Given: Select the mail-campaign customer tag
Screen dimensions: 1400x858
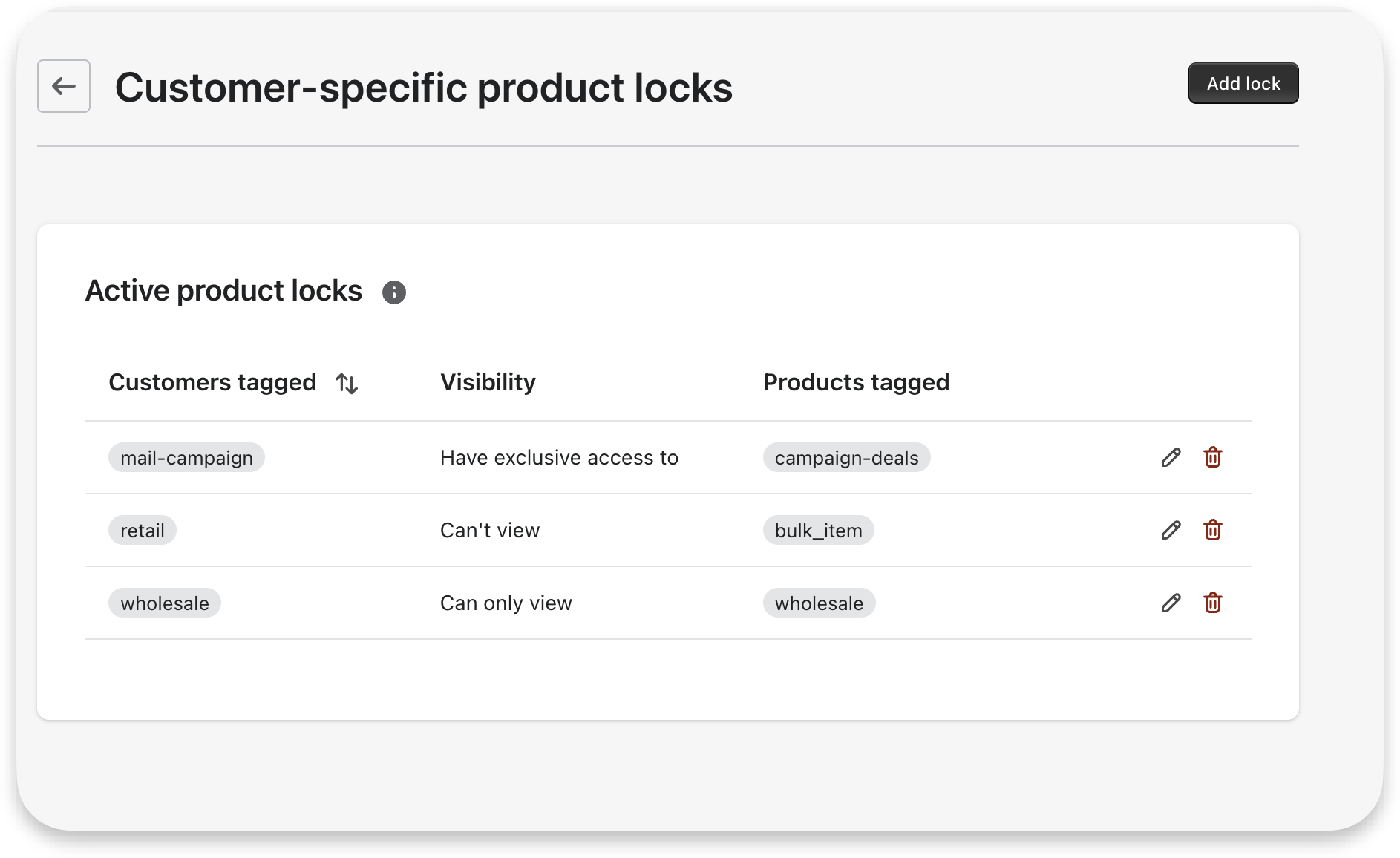Looking at the screenshot, I should point(187,457).
